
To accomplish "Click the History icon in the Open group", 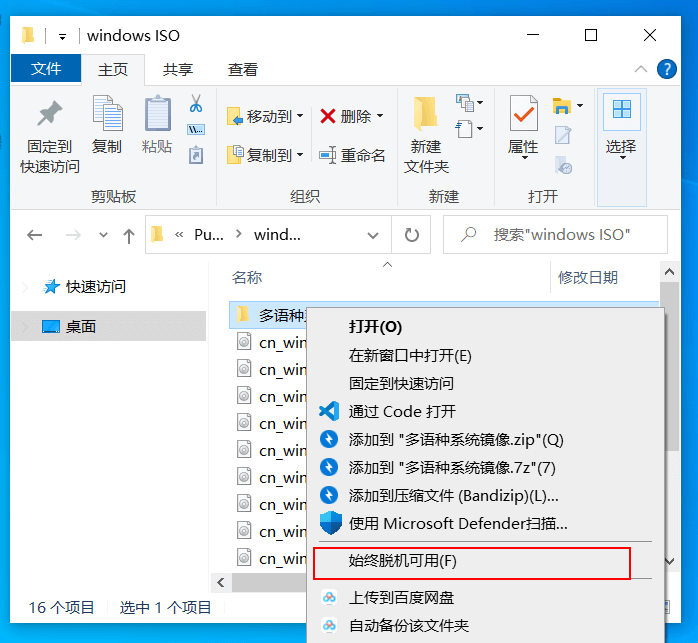I will click(563, 164).
